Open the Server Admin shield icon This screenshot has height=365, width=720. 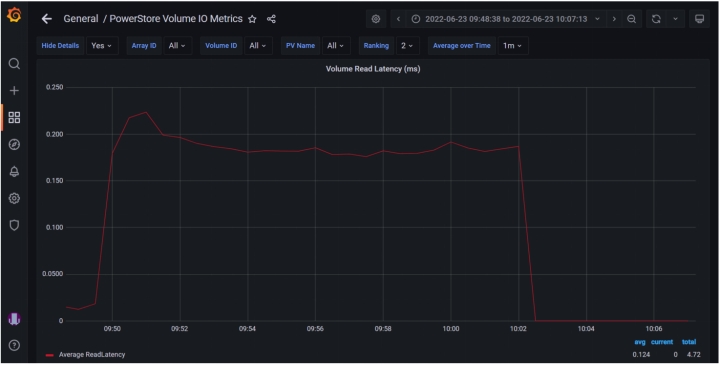point(14,225)
